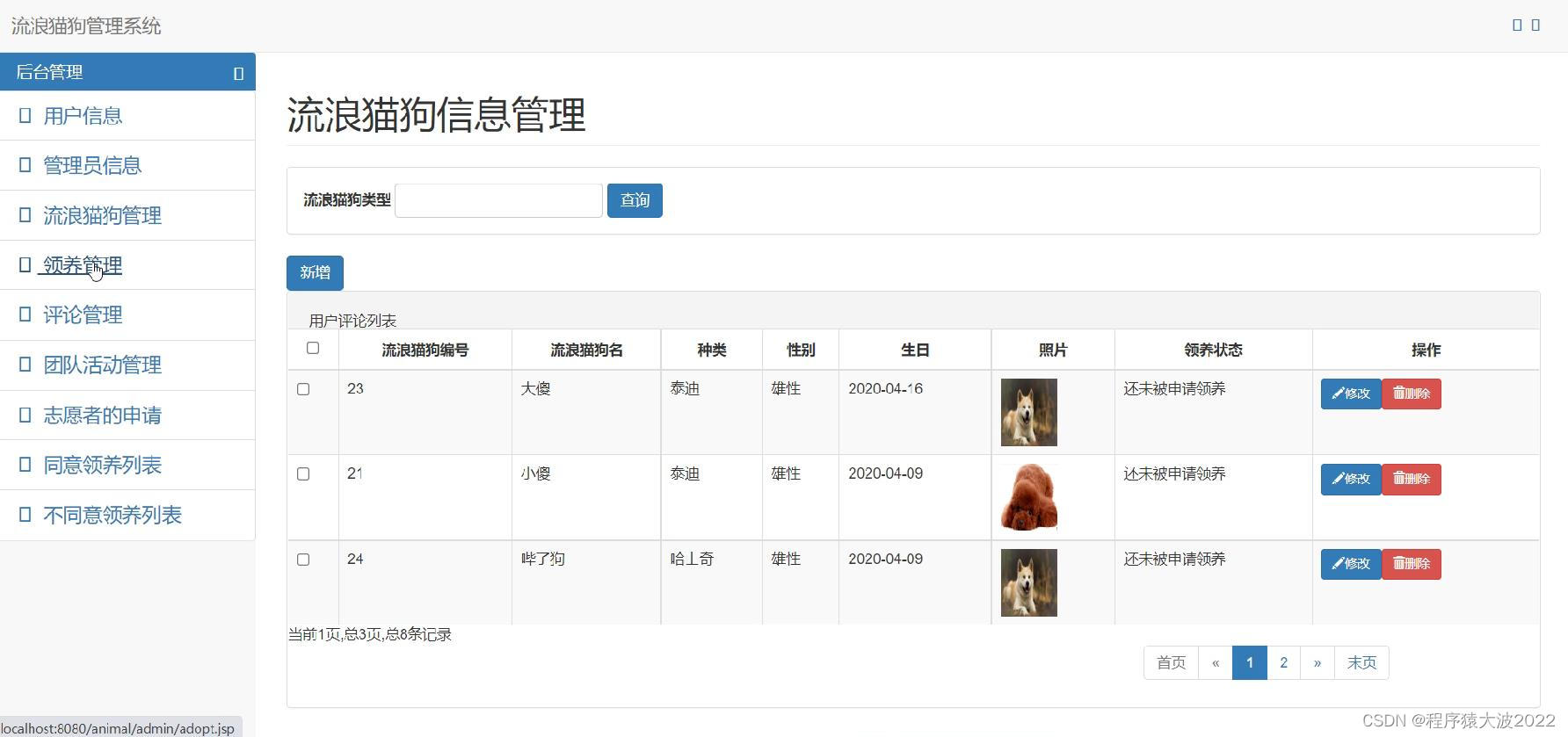The width and height of the screenshot is (1568, 737).
Task: Click the icon beside 不同意领养列表
Action: click(x=25, y=515)
